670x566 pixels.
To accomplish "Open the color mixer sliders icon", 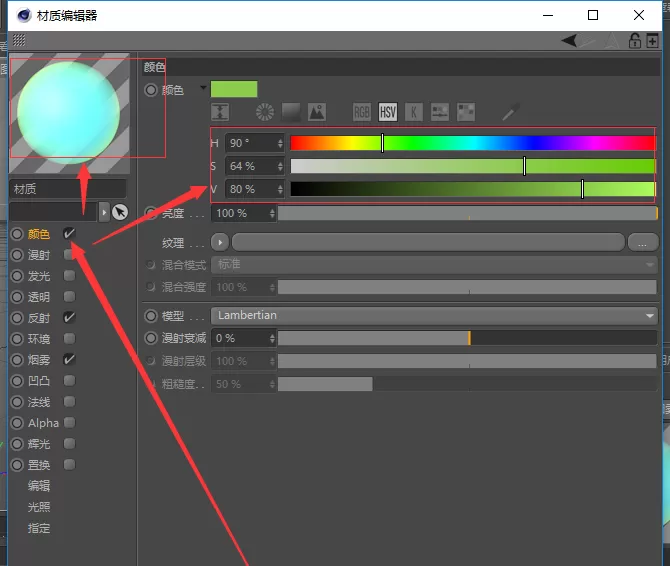I will point(440,112).
